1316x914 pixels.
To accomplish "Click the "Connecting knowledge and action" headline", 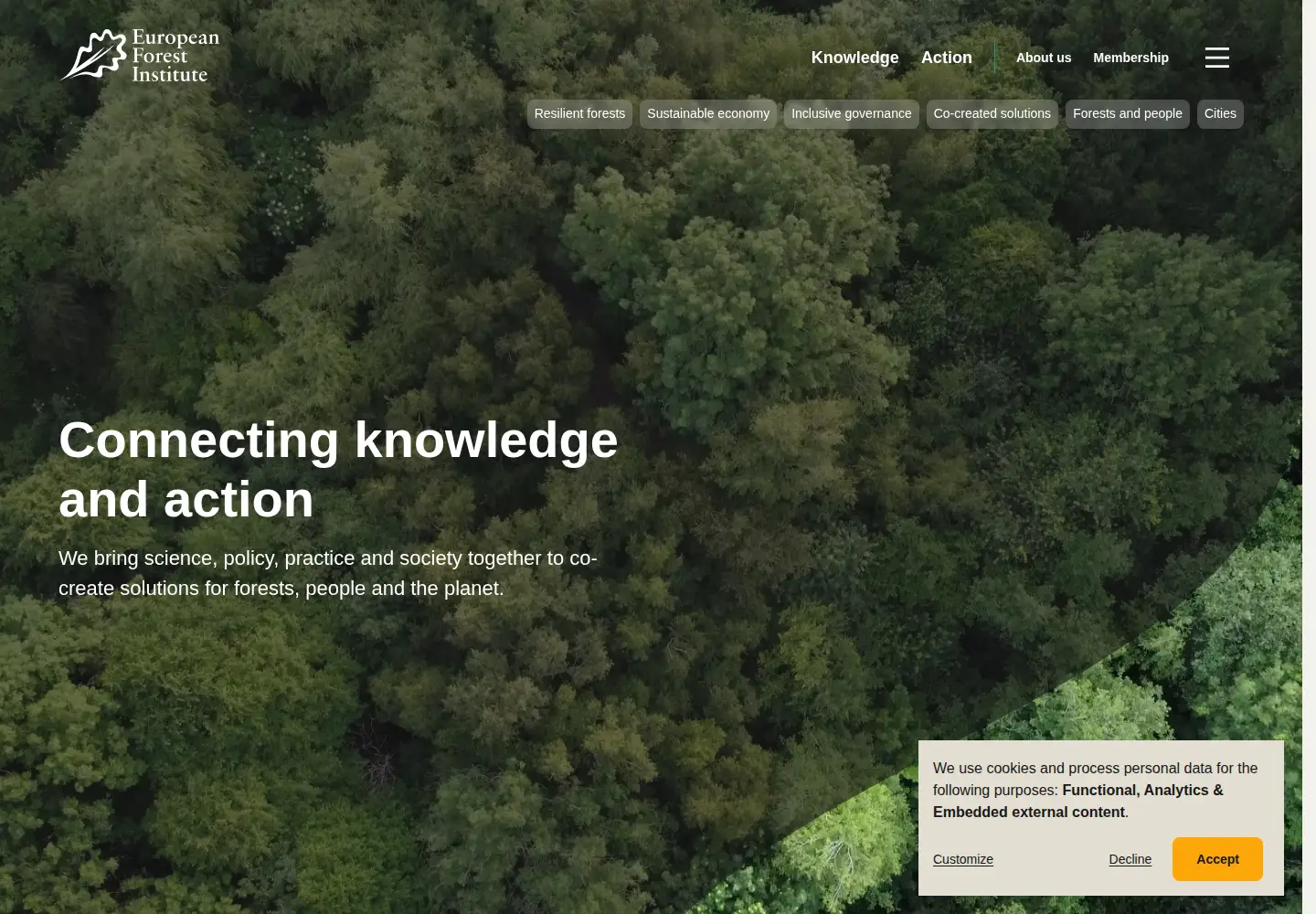I will [338, 470].
